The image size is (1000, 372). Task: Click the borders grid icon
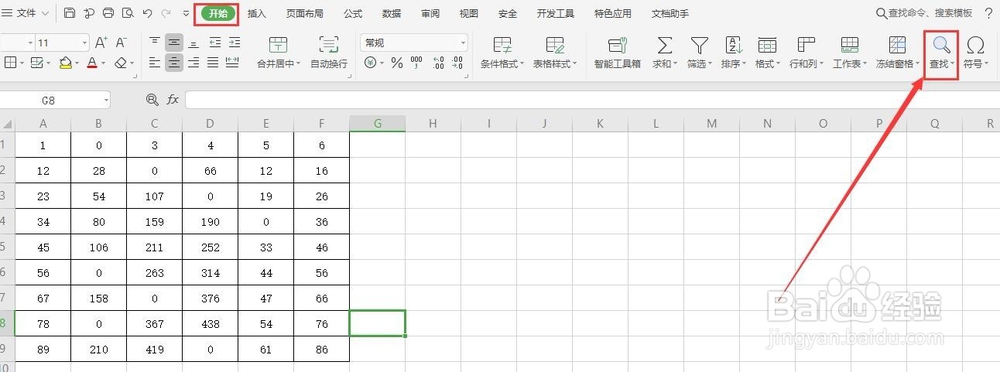tap(10, 63)
